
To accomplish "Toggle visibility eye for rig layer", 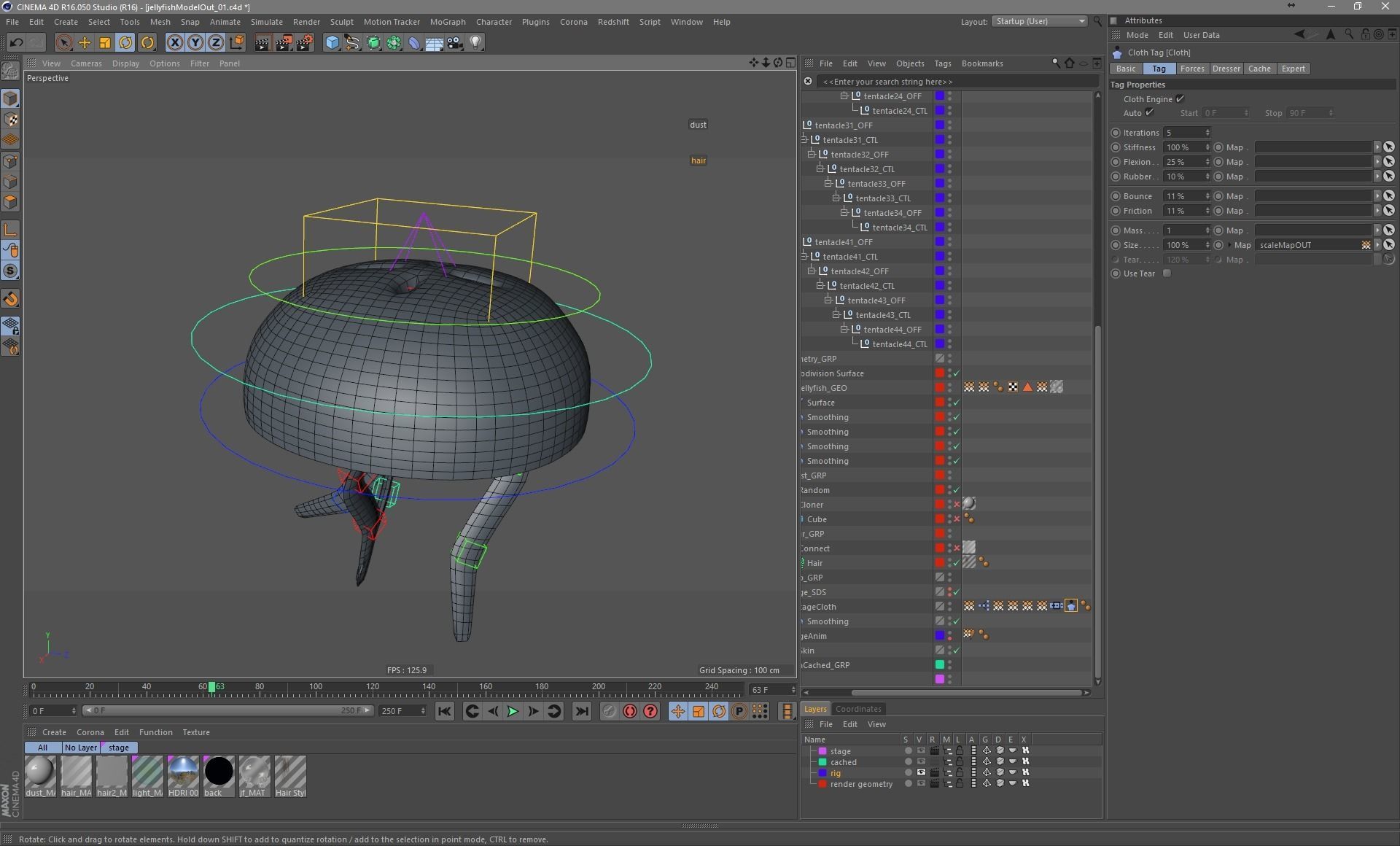I will click(921, 772).
